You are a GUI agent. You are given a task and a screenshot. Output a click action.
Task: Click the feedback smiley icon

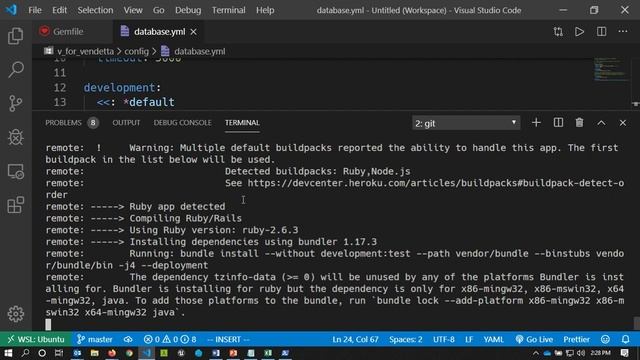(x=605, y=339)
